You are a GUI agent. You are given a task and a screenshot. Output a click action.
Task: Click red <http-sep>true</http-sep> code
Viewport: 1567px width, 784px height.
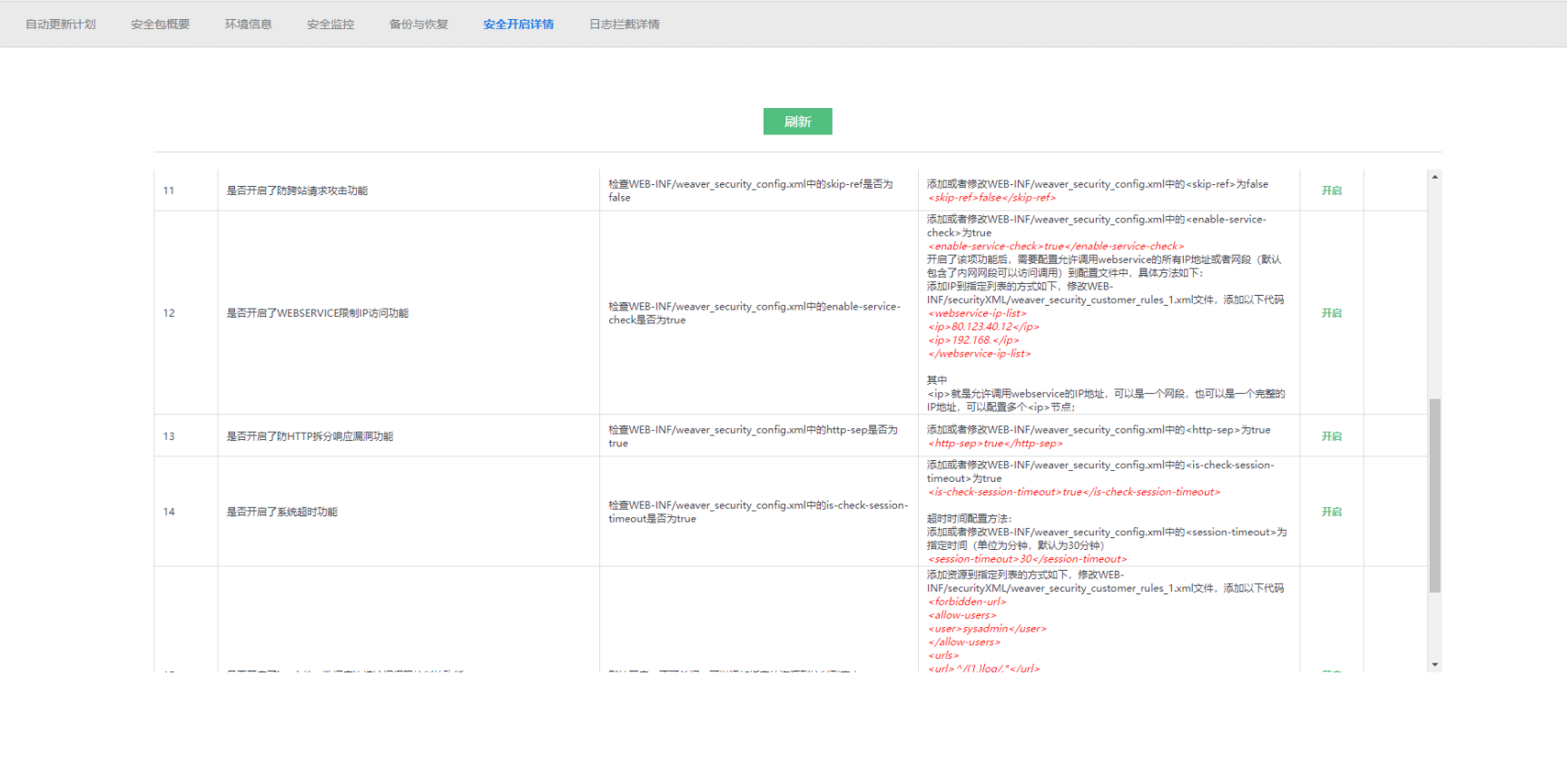coord(995,444)
